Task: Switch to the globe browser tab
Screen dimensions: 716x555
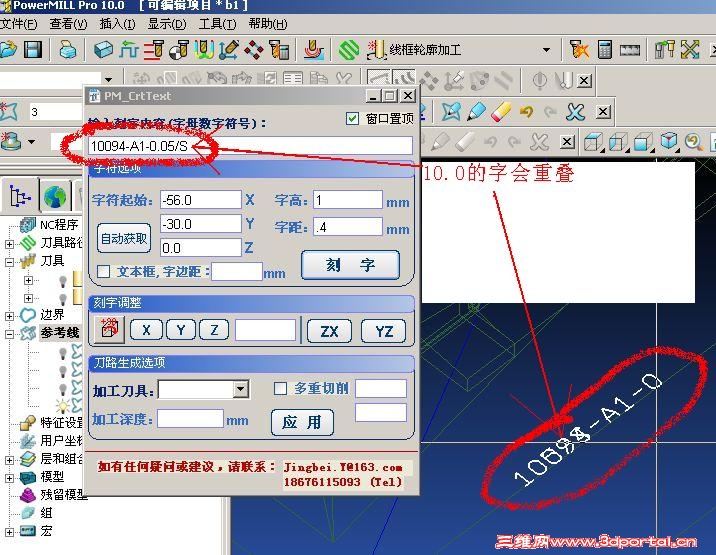Action: [x=55, y=196]
